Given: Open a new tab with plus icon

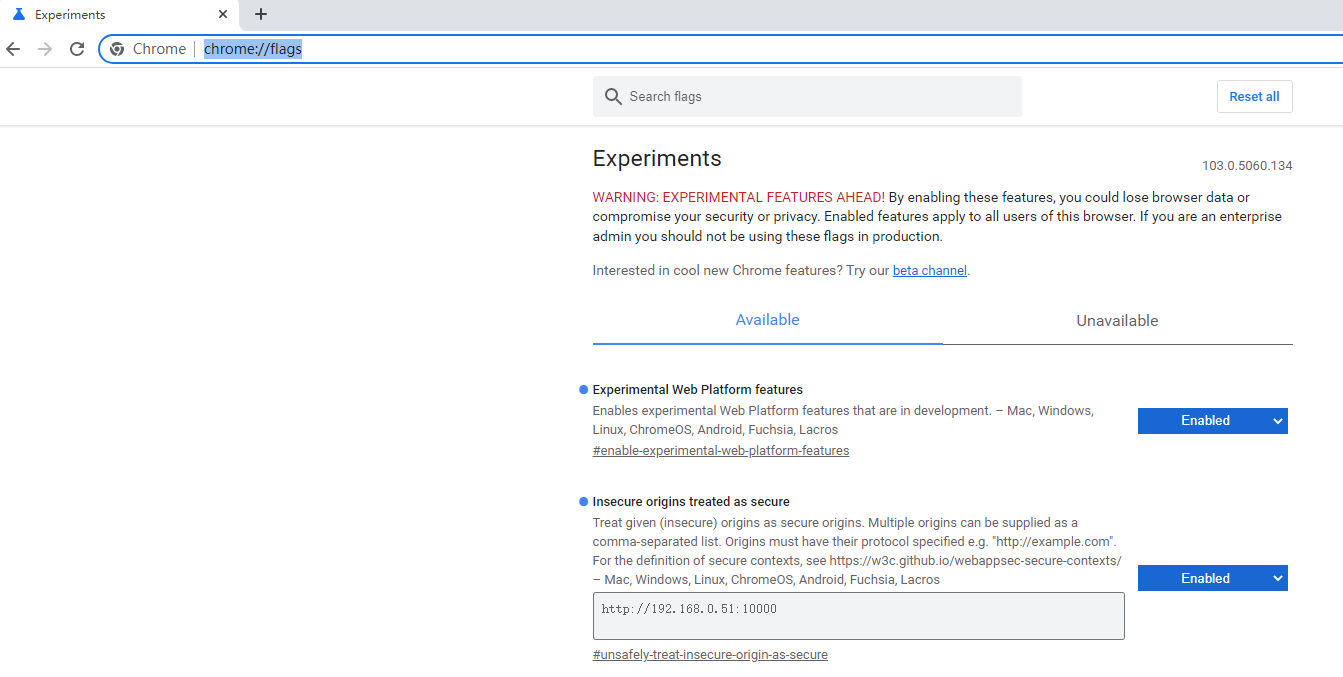Looking at the screenshot, I should point(261,14).
